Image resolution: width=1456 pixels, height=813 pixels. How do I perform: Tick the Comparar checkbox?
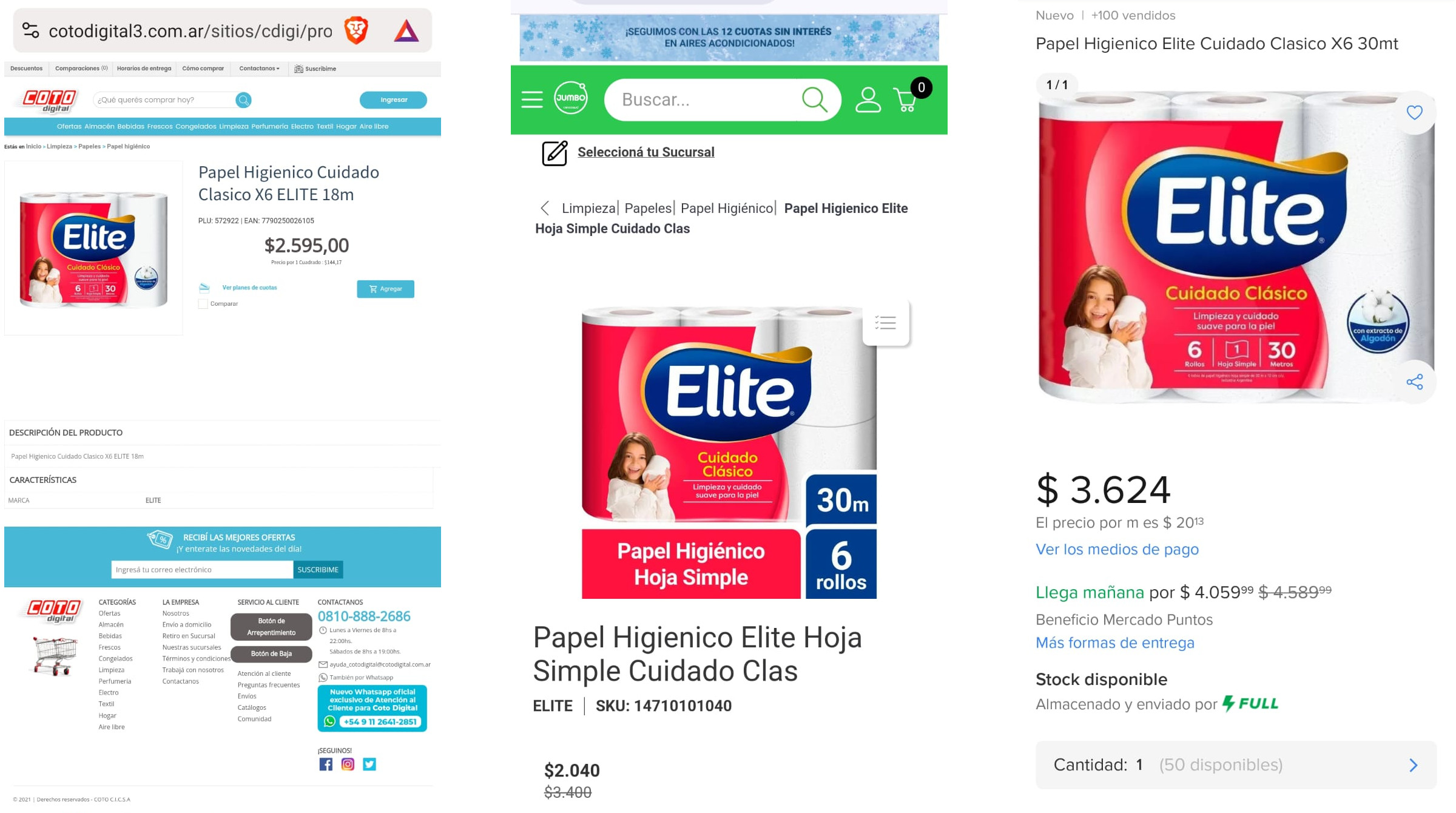tap(203, 304)
